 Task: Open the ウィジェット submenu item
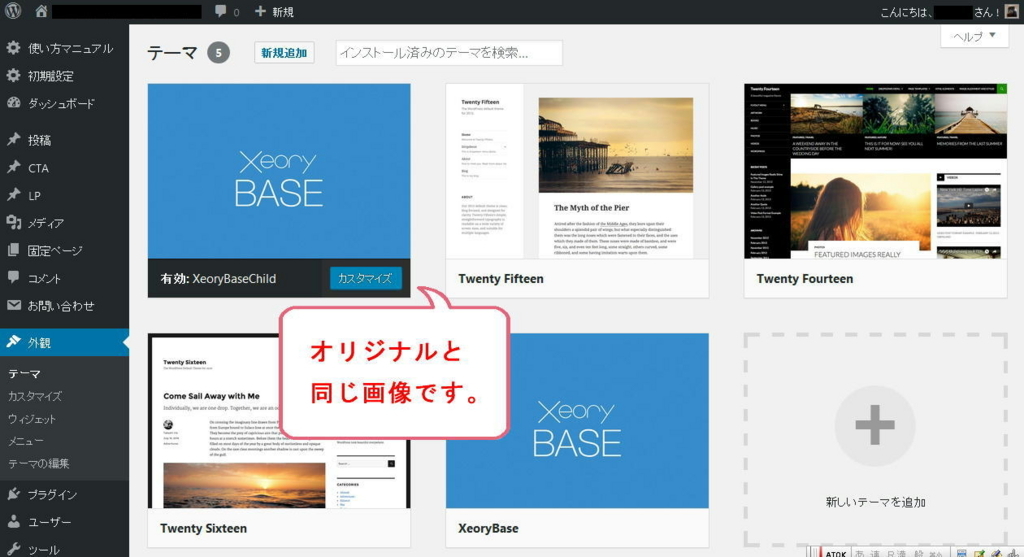pos(32,419)
